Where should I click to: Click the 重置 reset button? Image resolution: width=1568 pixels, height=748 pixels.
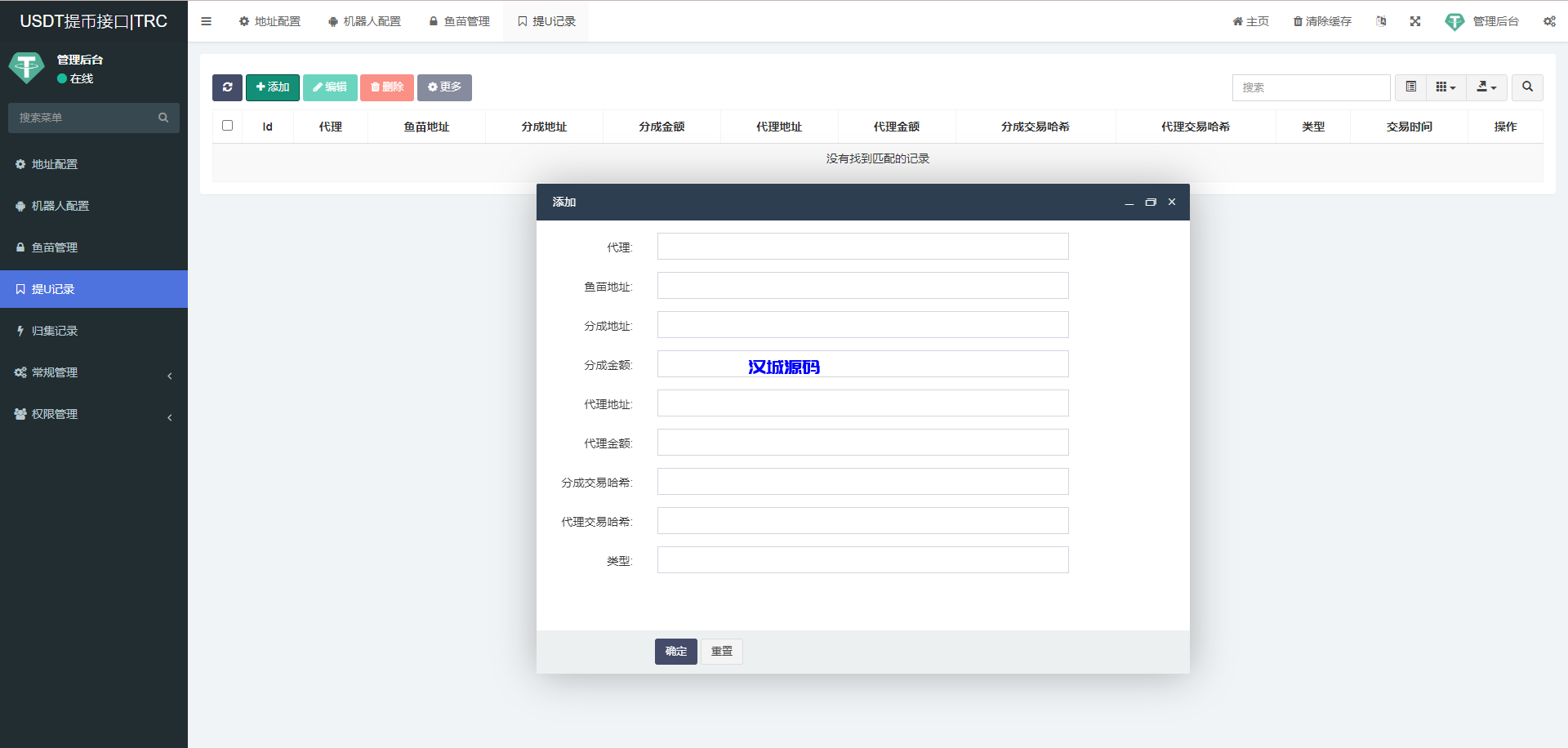pos(721,651)
